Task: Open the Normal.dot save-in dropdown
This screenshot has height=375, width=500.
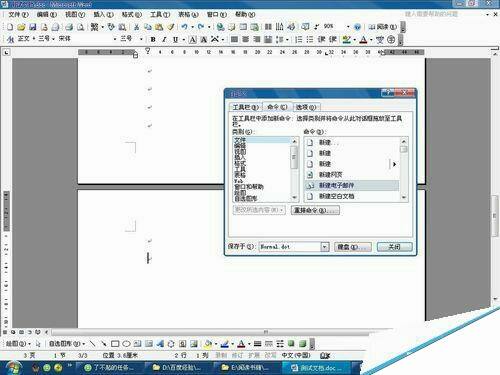Action: pos(324,247)
